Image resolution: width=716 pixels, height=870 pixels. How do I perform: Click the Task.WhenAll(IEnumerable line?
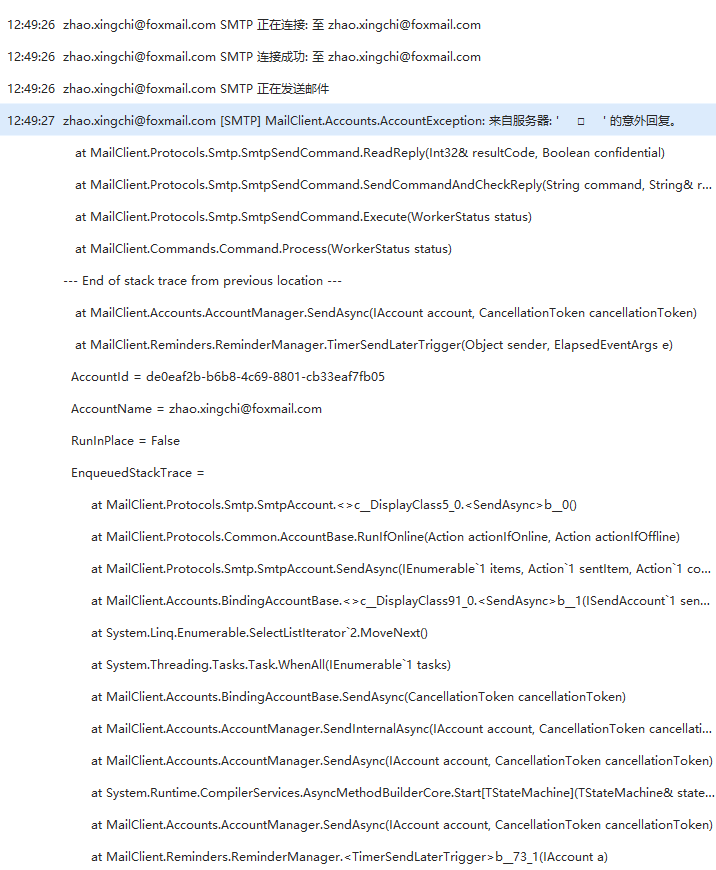(x=271, y=665)
